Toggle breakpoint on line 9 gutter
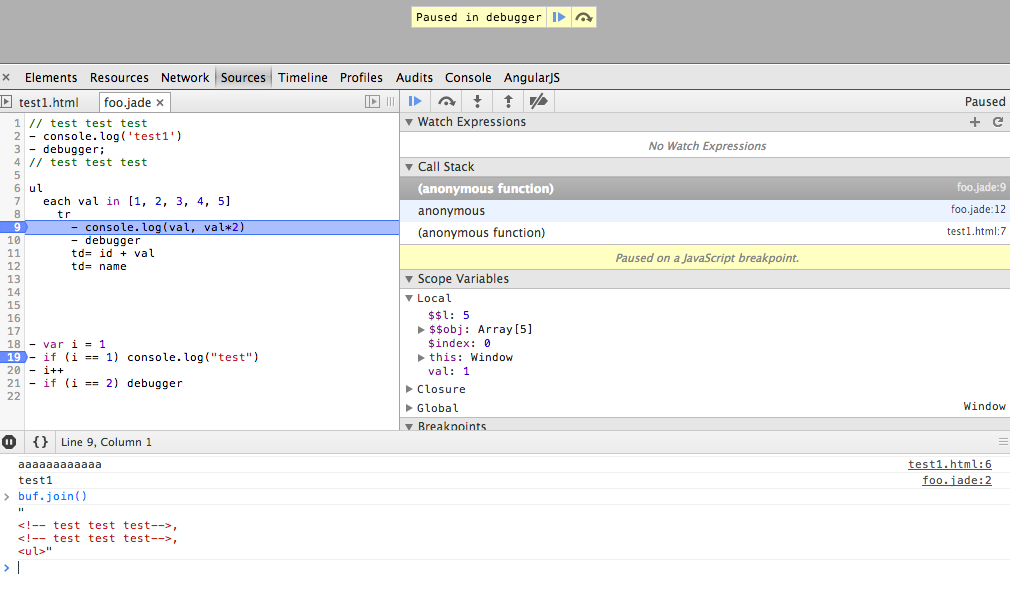 [13, 227]
